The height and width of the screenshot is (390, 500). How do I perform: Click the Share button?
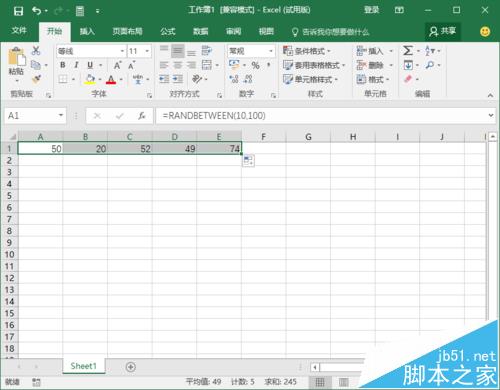(x=443, y=31)
